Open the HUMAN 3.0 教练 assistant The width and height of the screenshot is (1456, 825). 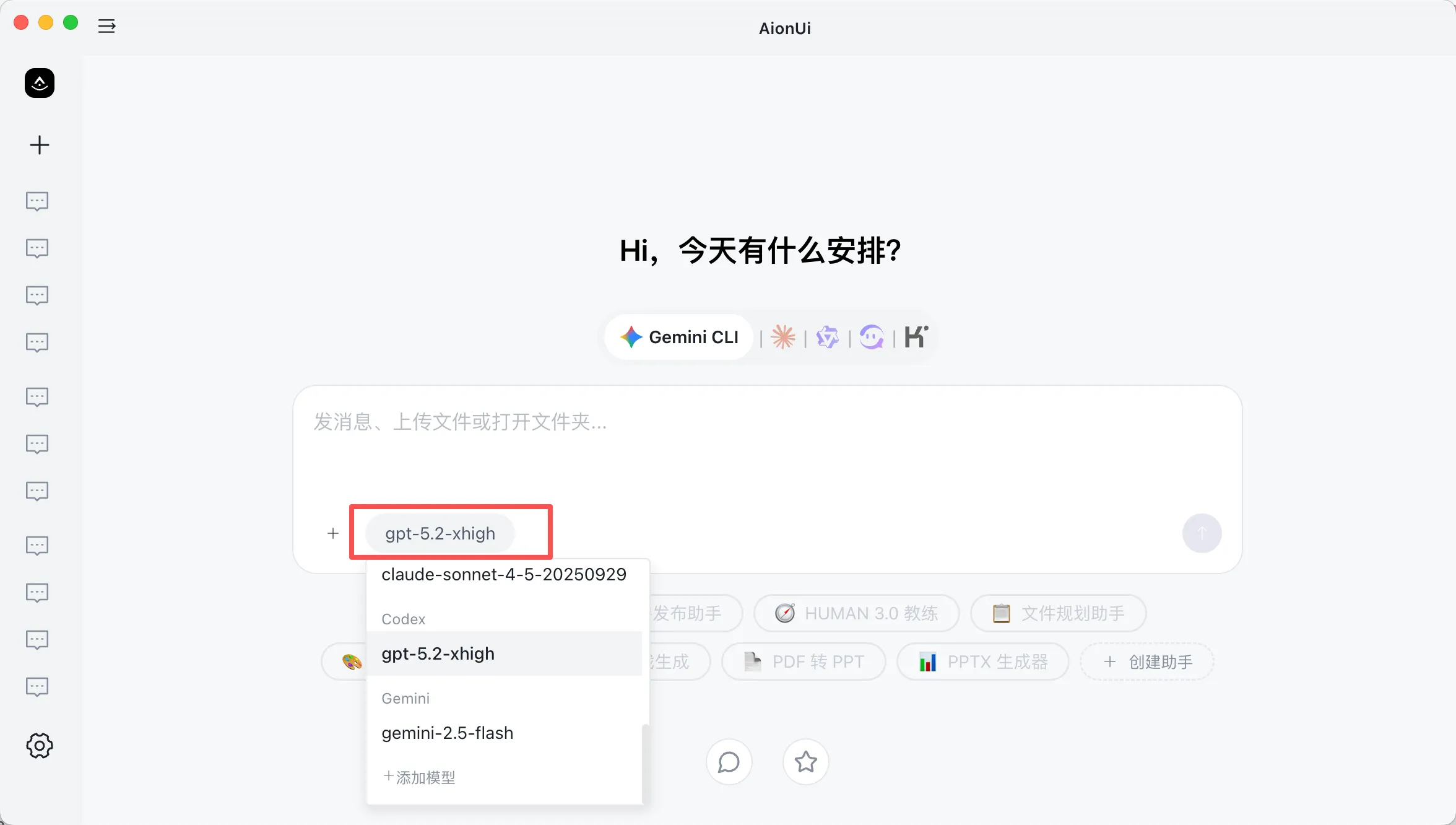coord(856,613)
